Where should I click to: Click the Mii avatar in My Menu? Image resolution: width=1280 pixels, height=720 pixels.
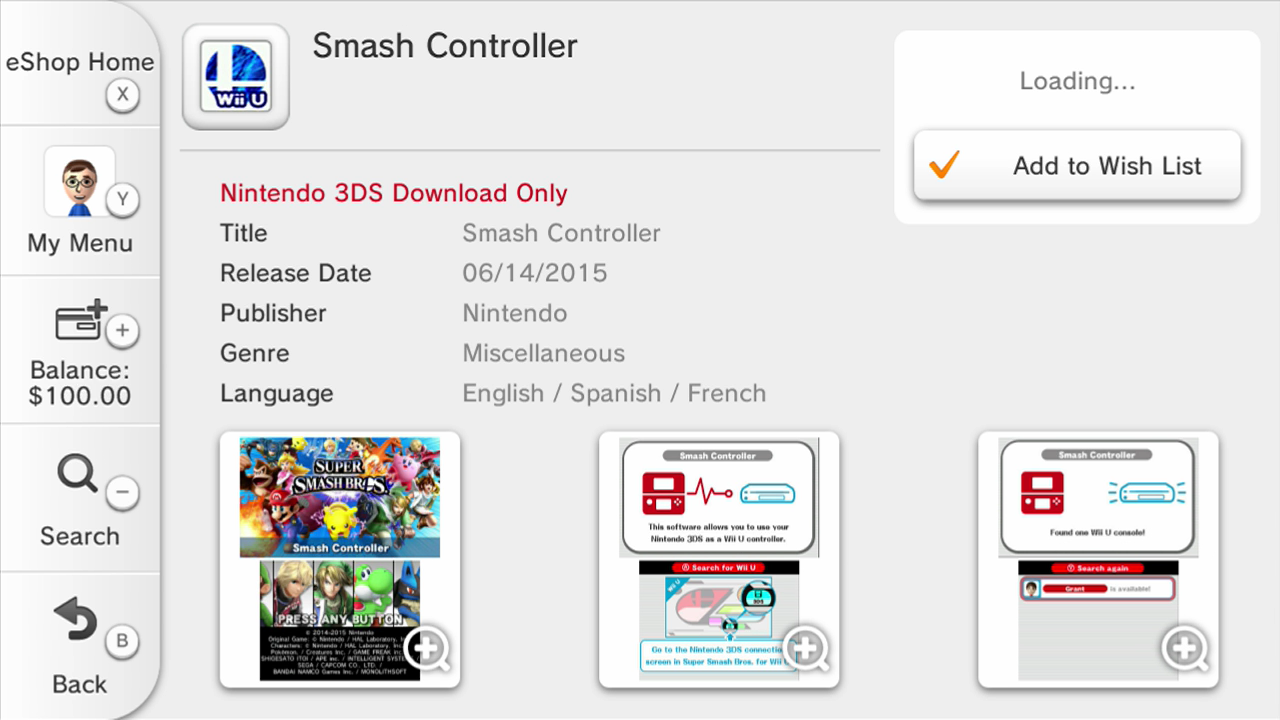(x=79, y=181)
